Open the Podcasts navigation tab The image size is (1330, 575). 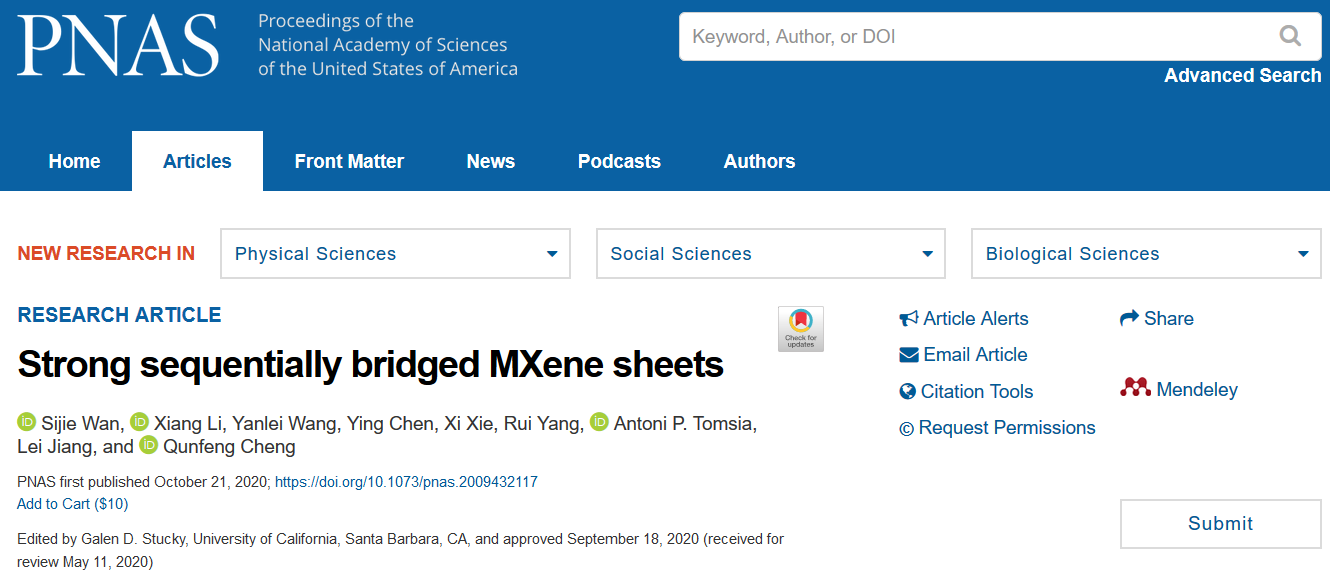coord(619,161)
